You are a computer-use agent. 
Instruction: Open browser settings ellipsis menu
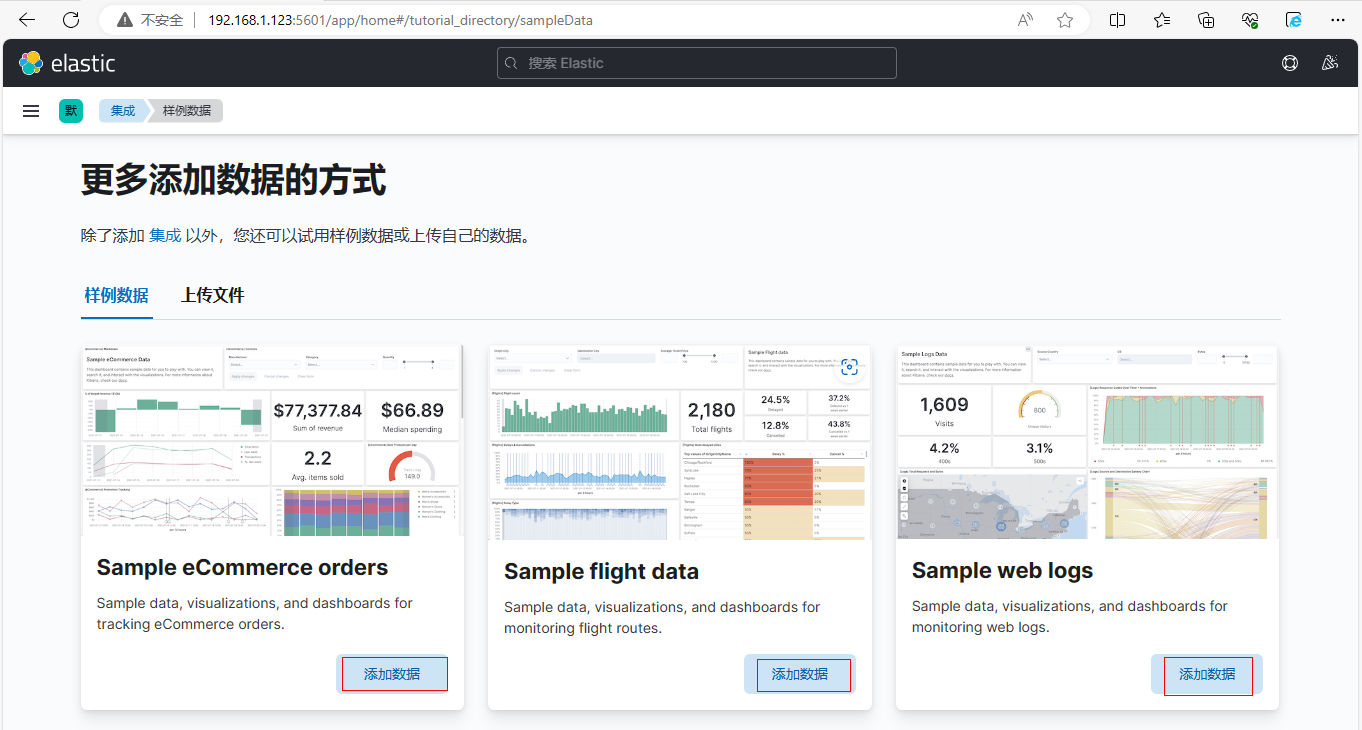(x=1337, y=20)
